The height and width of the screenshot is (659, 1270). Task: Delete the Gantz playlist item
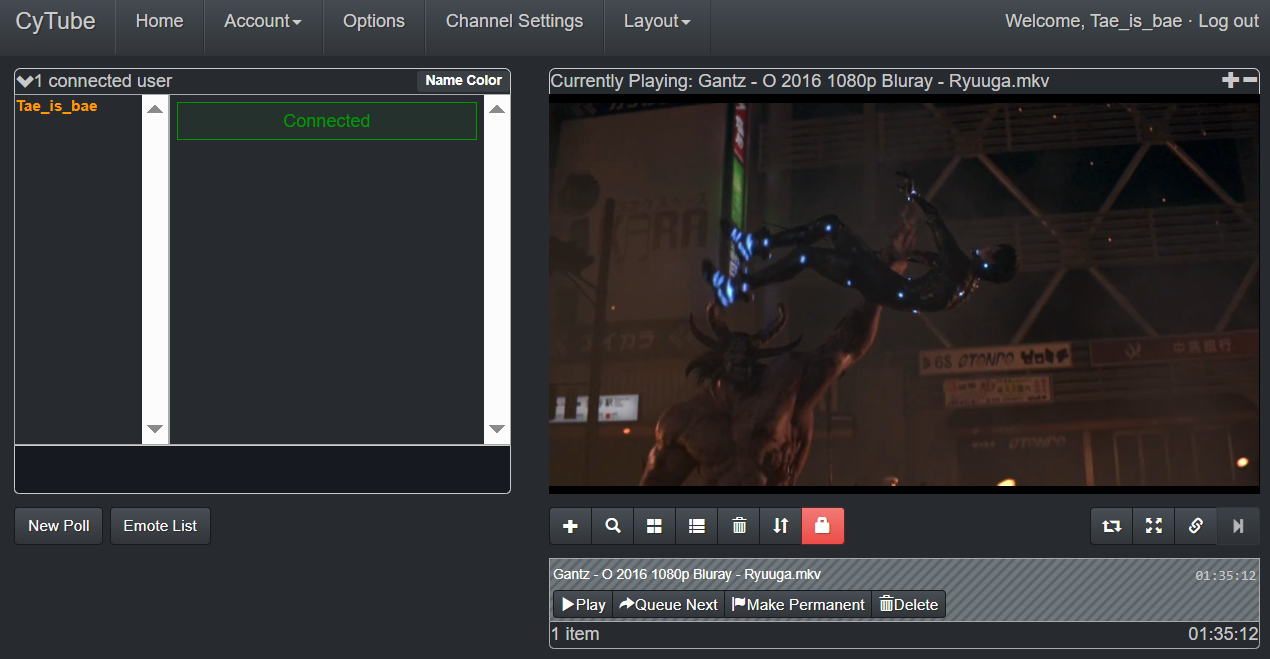pos(908,604)
